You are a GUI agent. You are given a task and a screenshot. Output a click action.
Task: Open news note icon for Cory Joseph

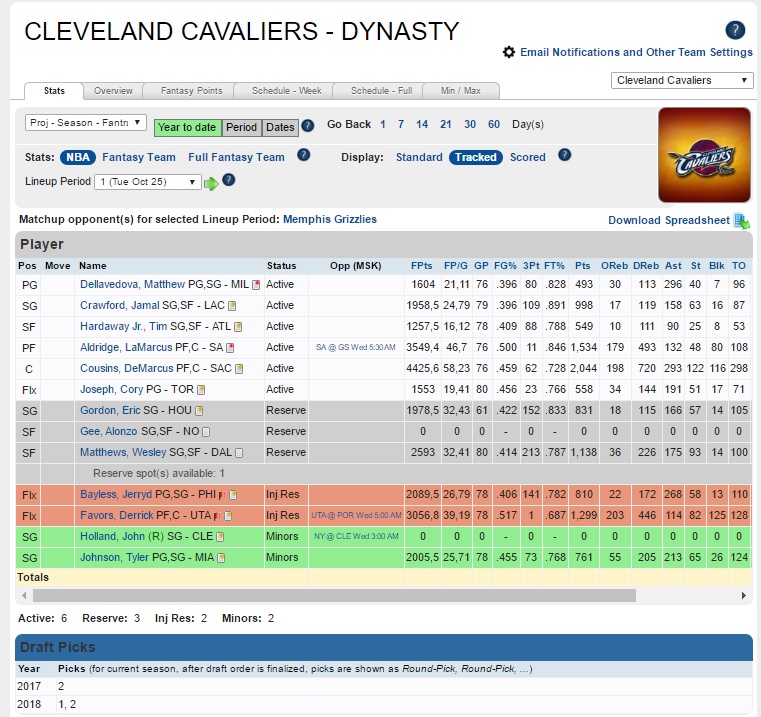(x=201, y=390)
